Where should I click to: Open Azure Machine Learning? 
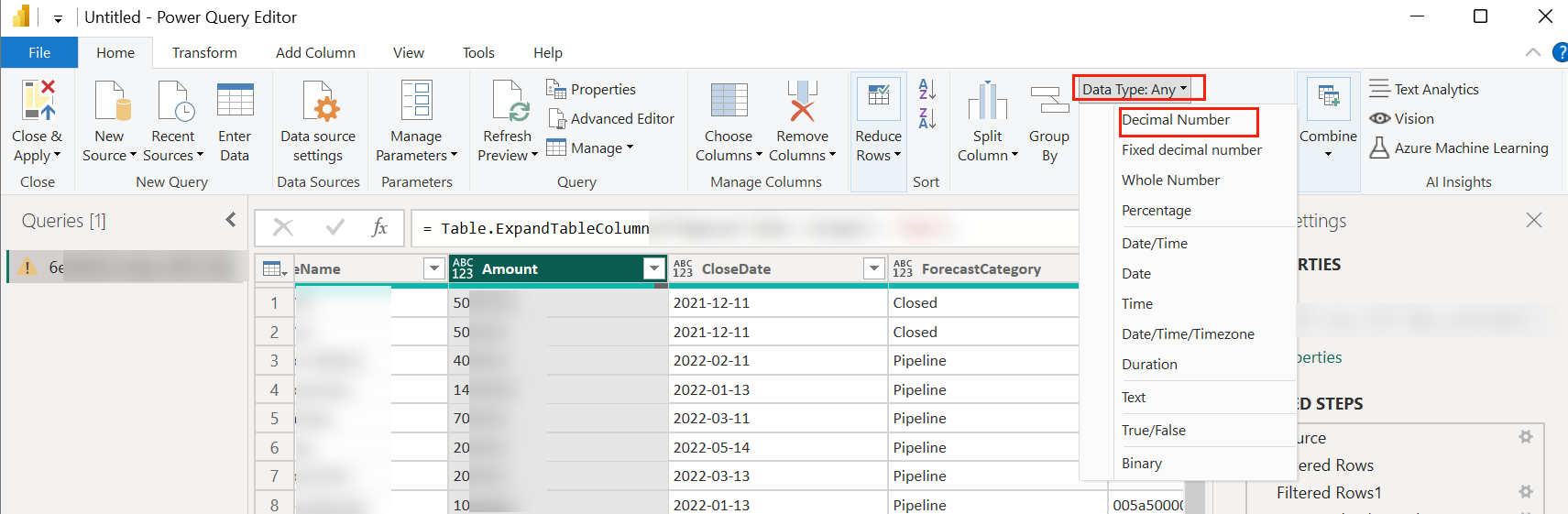(x=1459, y=148)
